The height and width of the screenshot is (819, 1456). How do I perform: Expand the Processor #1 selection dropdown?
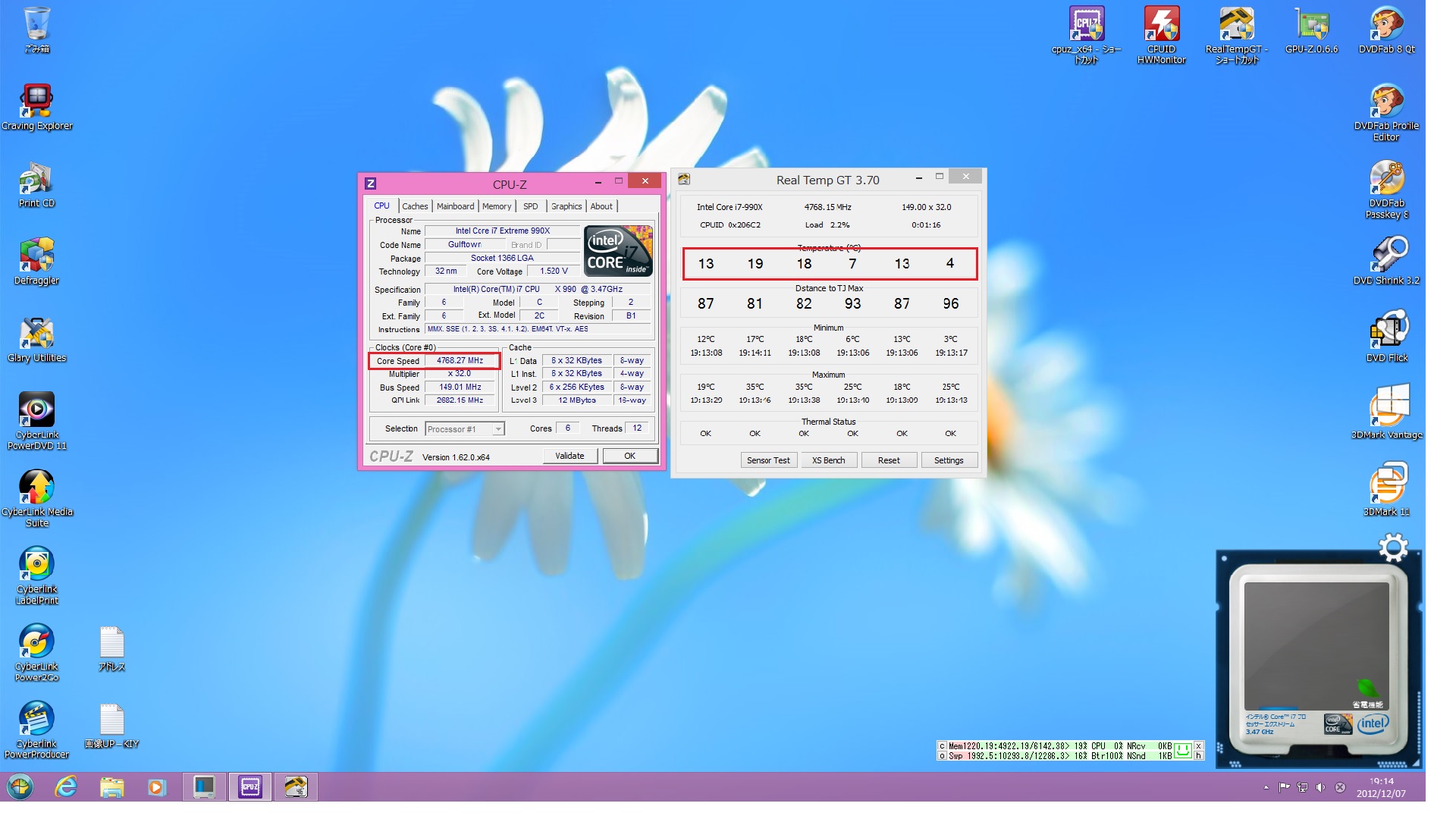click(x=498, y=429)
